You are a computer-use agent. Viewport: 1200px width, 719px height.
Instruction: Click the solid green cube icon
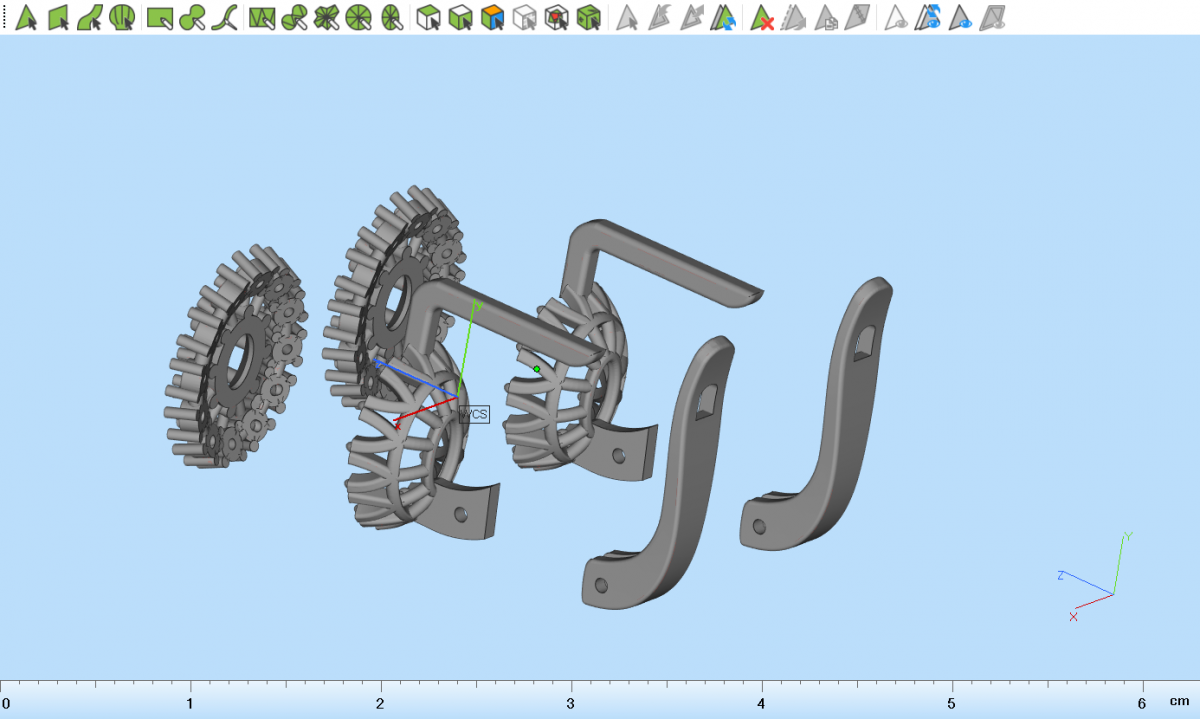point(589,17)
